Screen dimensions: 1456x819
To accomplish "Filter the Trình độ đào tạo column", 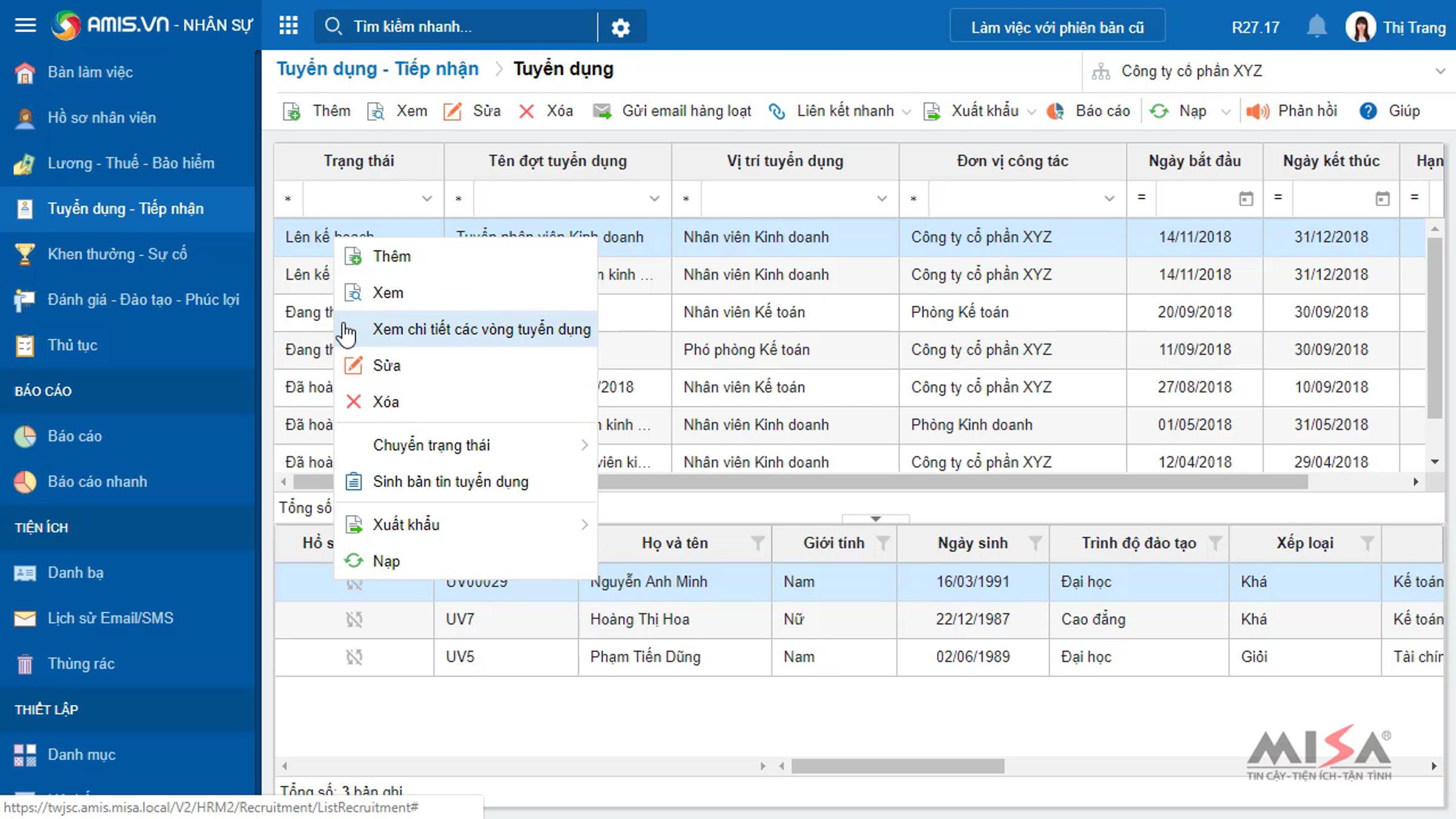I will [1215, 543].
